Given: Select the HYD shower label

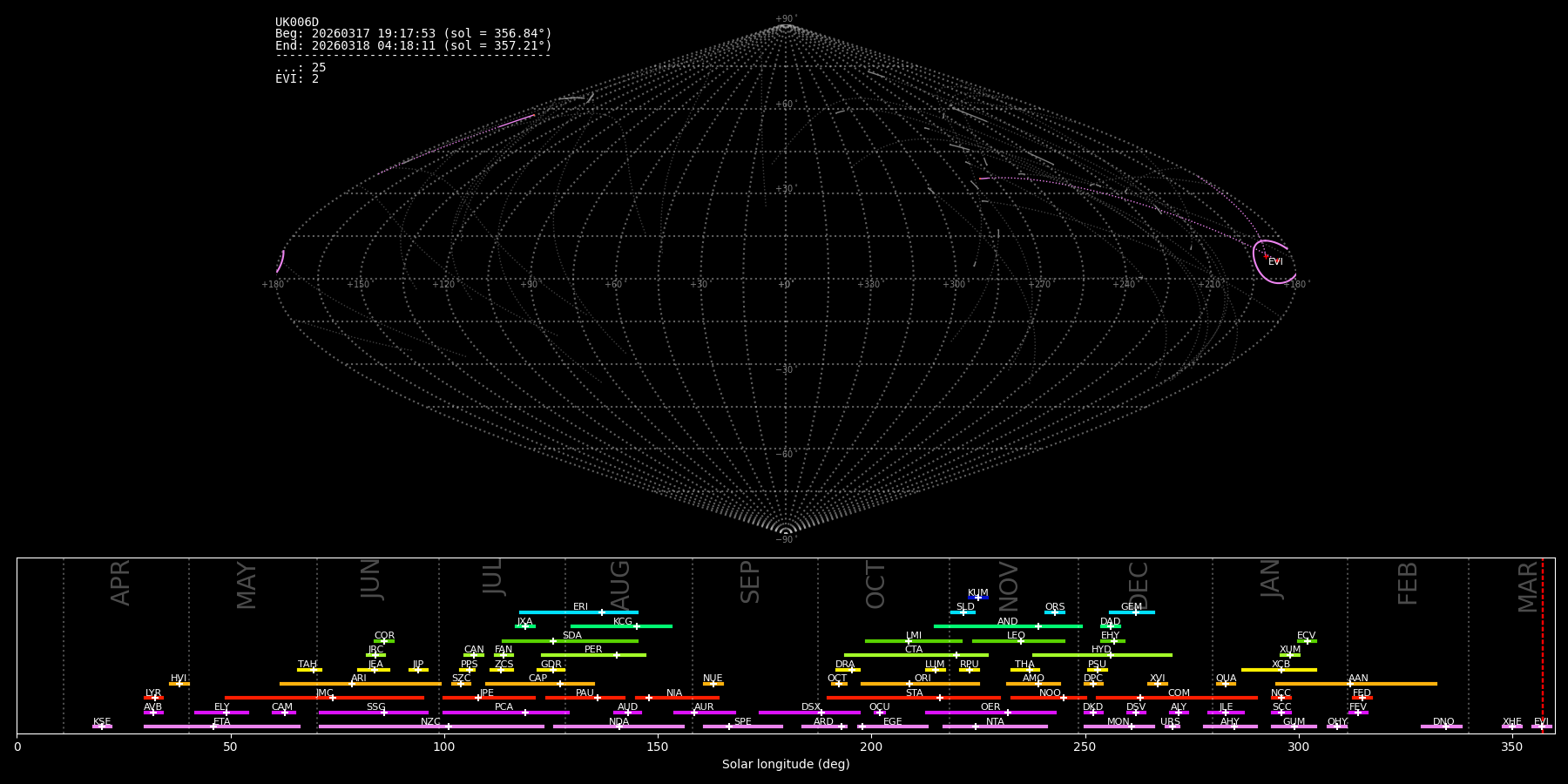Looking at the screenshot, I should pos(1101,649).
